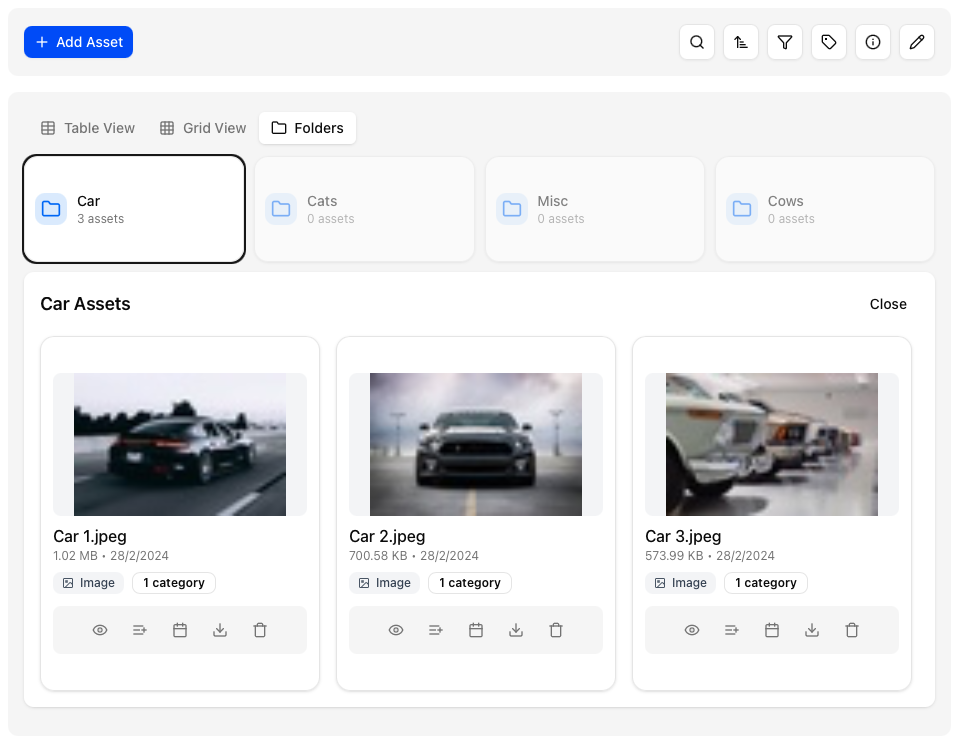This screenshot has width=960, height=747.
Task: Click the pencil edit icon
Action: 917,42
